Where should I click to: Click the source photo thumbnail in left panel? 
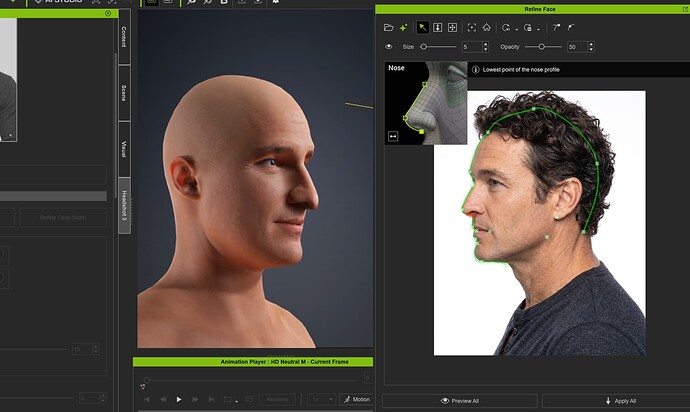(8, 79)
